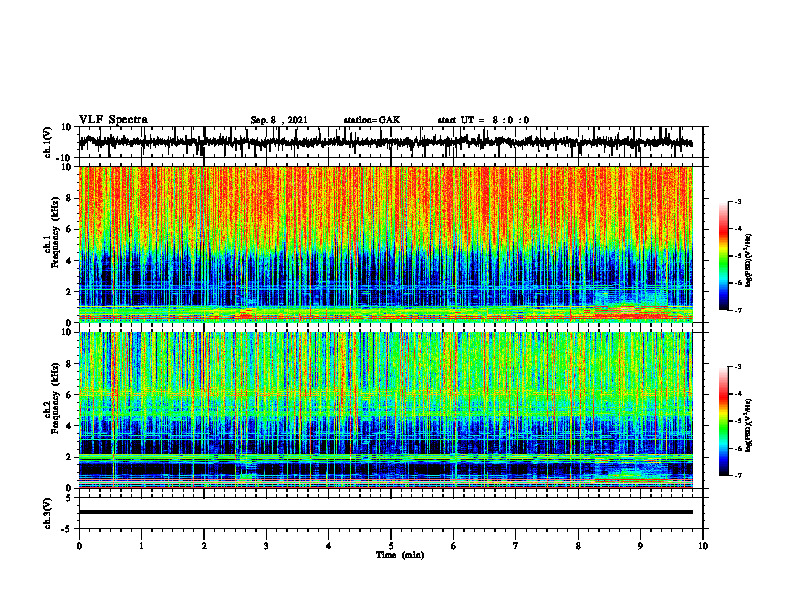Click the time axis tick label "6"
The height and width of the screenshot is (612, 792).
coord(454,546)
